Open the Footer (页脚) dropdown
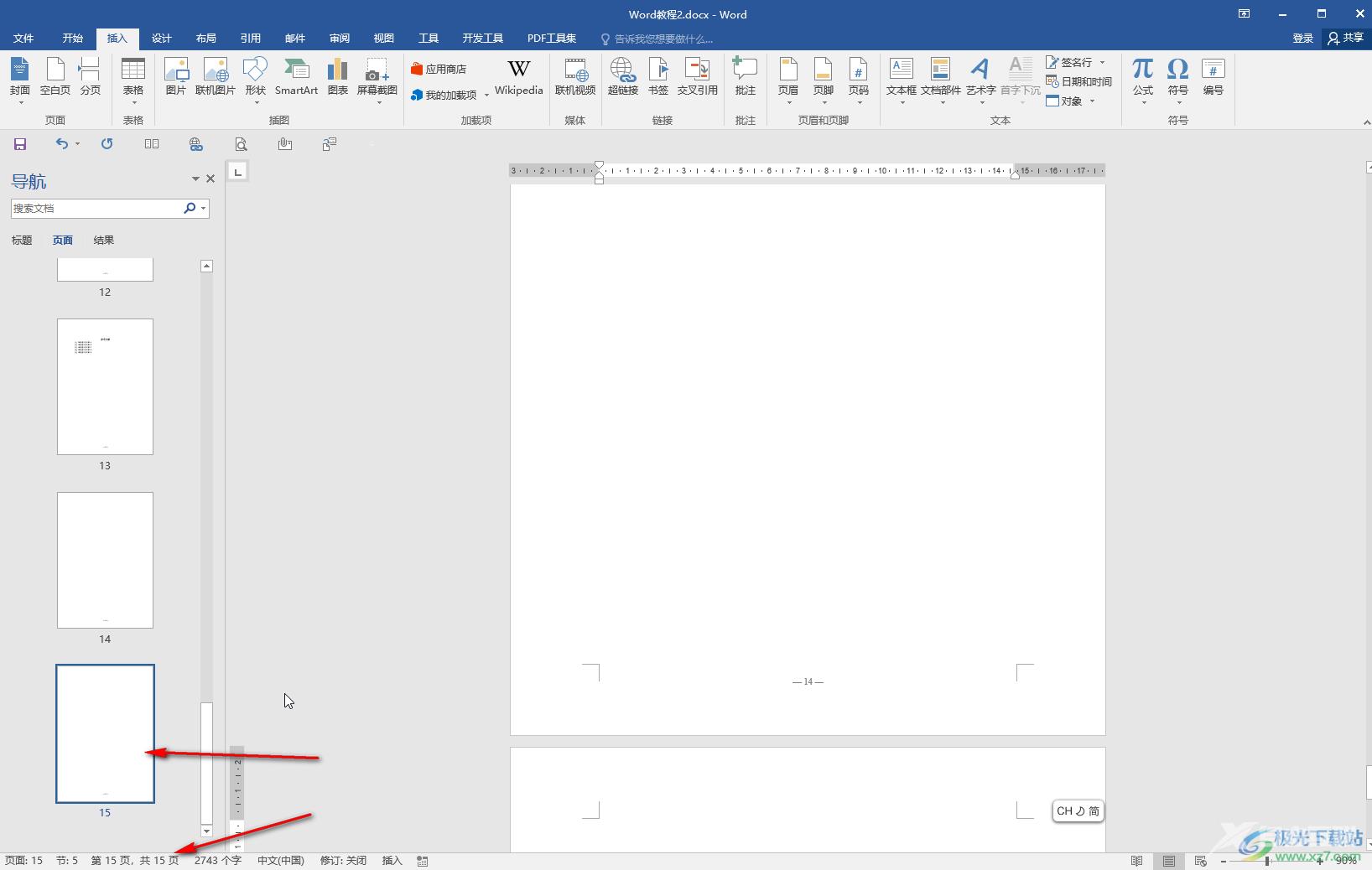 point(824,80)
